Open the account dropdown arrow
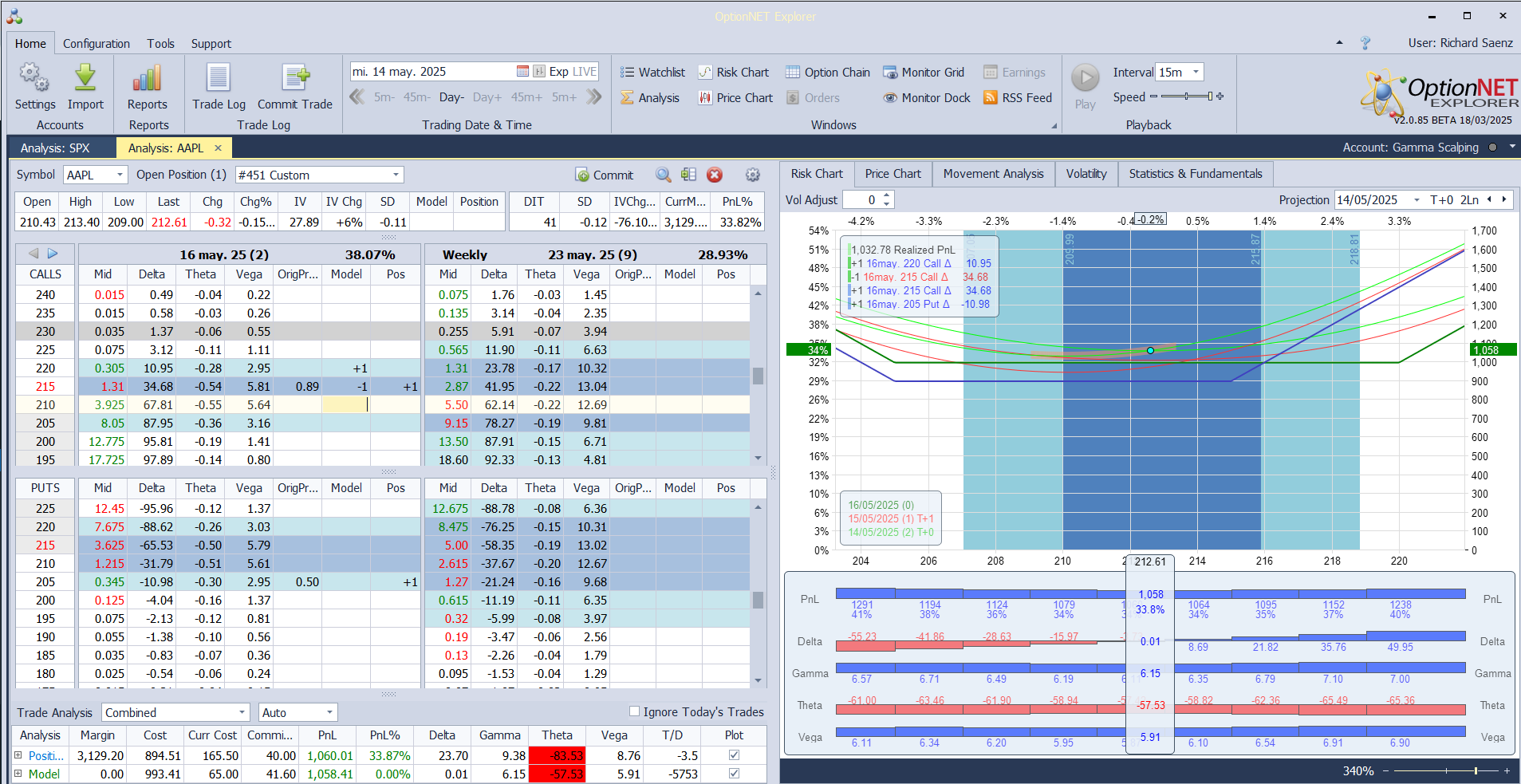Screen dimensions: 1521x784 [x=1511, y=147]
